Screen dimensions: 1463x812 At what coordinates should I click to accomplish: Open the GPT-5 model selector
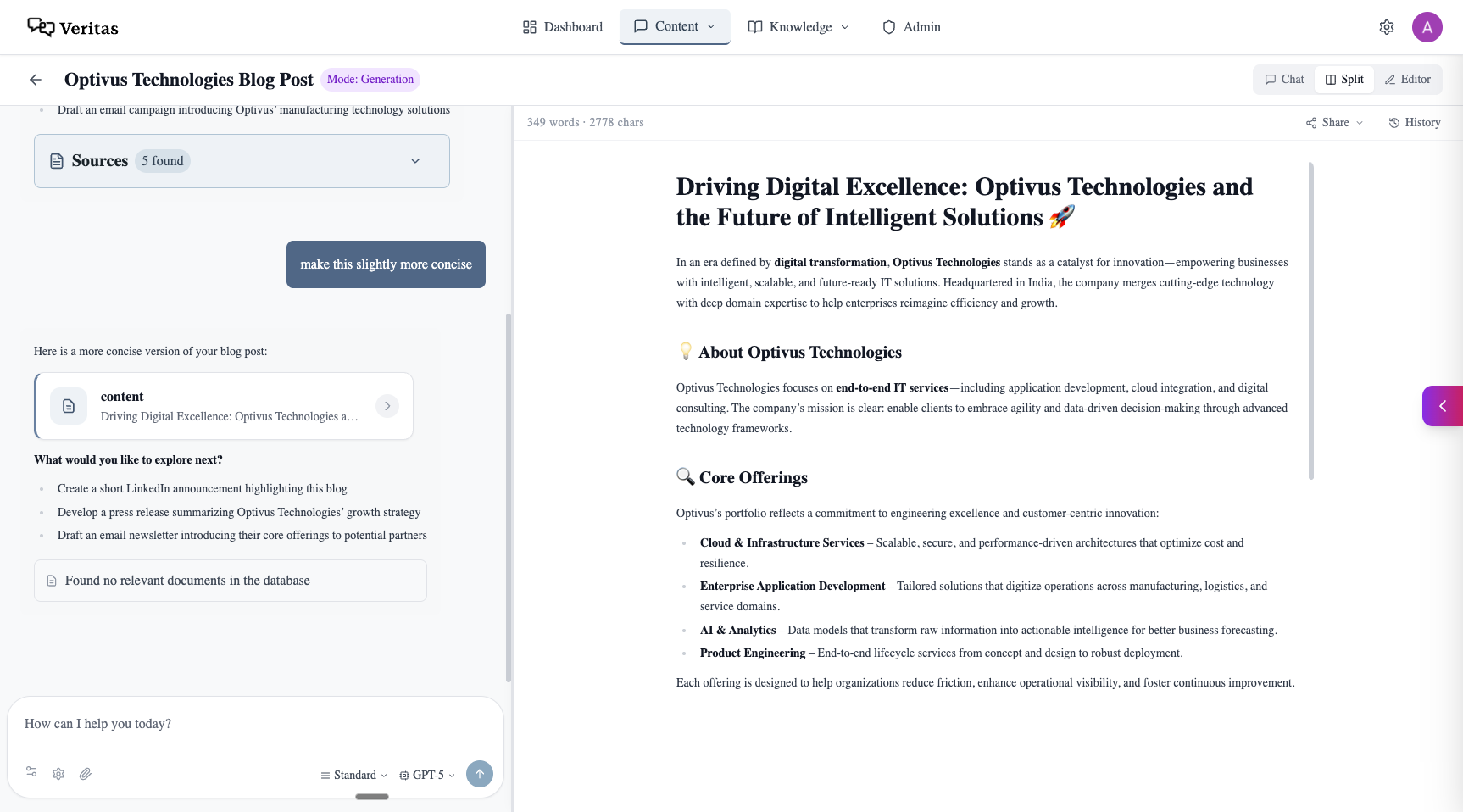427,775
